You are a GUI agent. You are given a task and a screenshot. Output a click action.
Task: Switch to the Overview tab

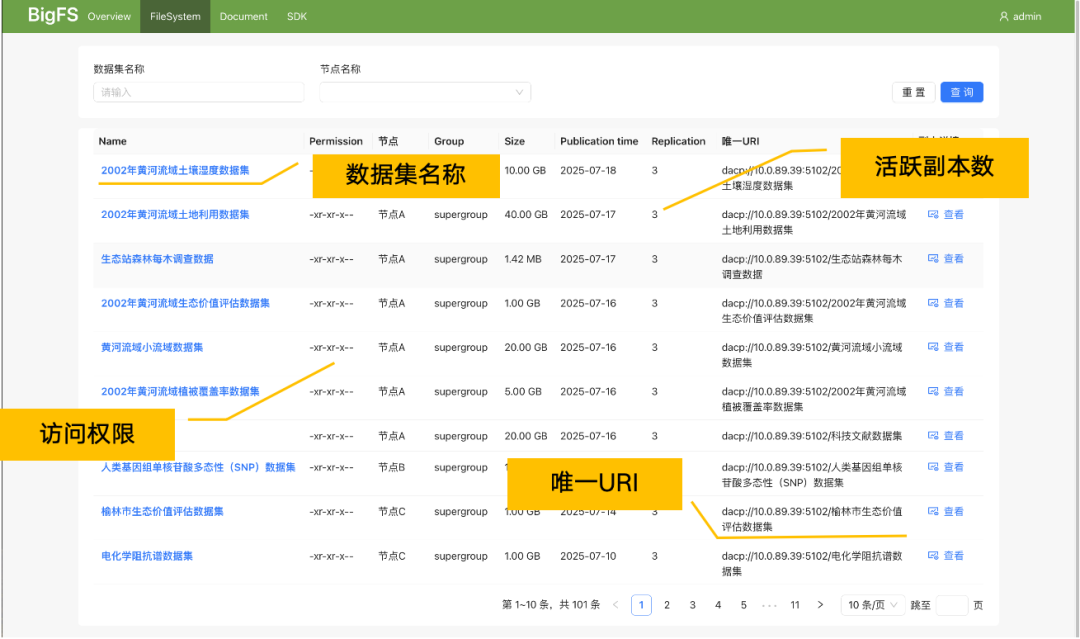tap(109, 17)
